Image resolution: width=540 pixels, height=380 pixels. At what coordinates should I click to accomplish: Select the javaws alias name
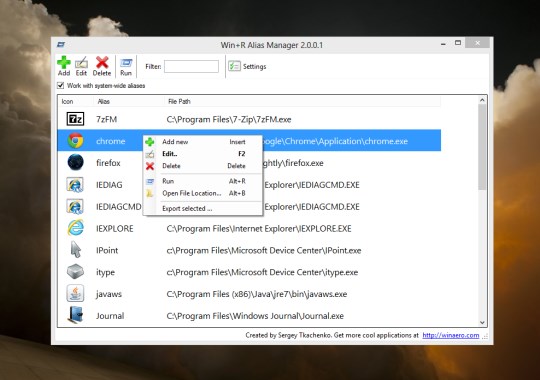pos(109,294)
